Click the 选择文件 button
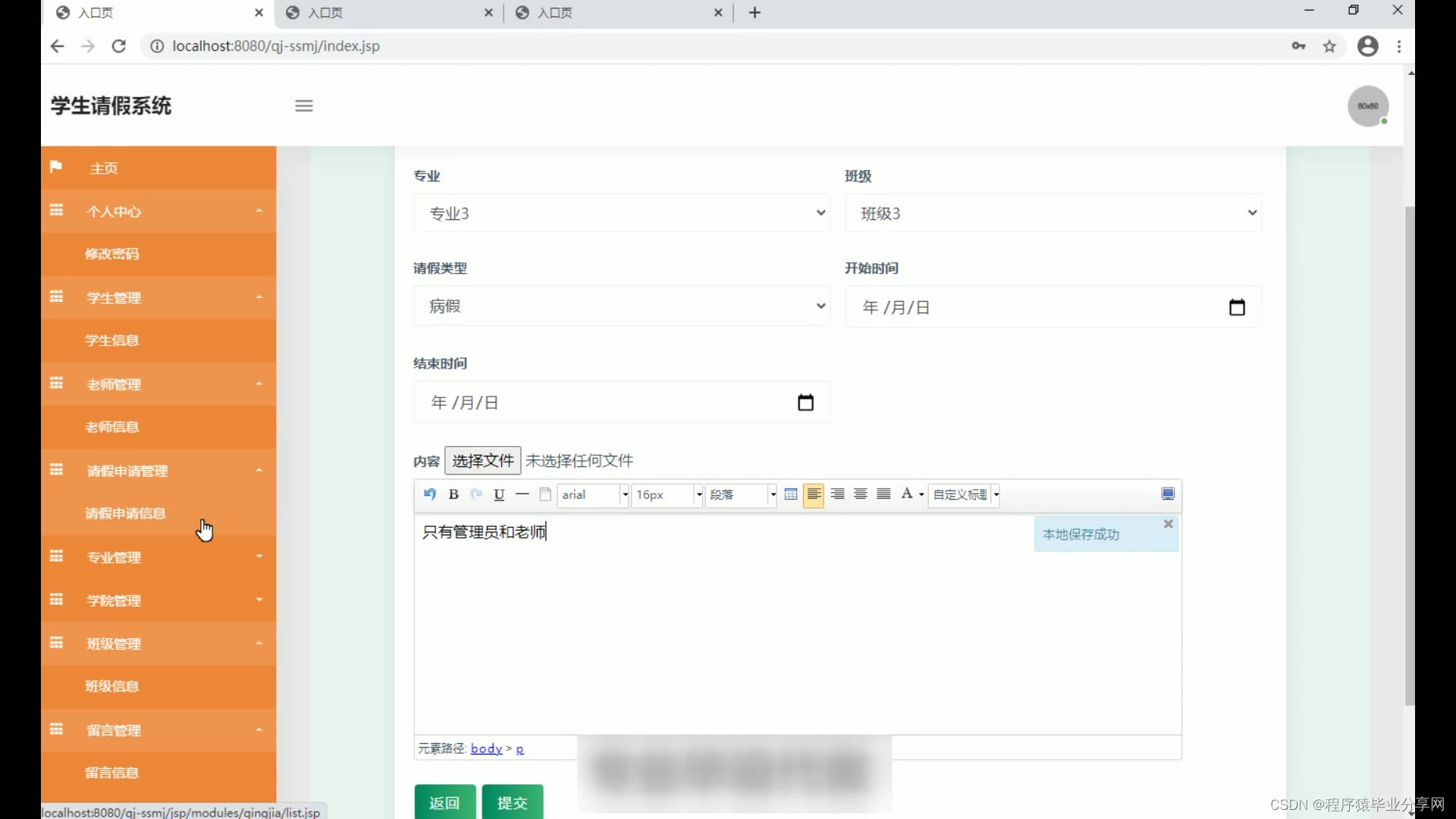This screenshot has width=1456, height=819. click(x=482, y=460)
